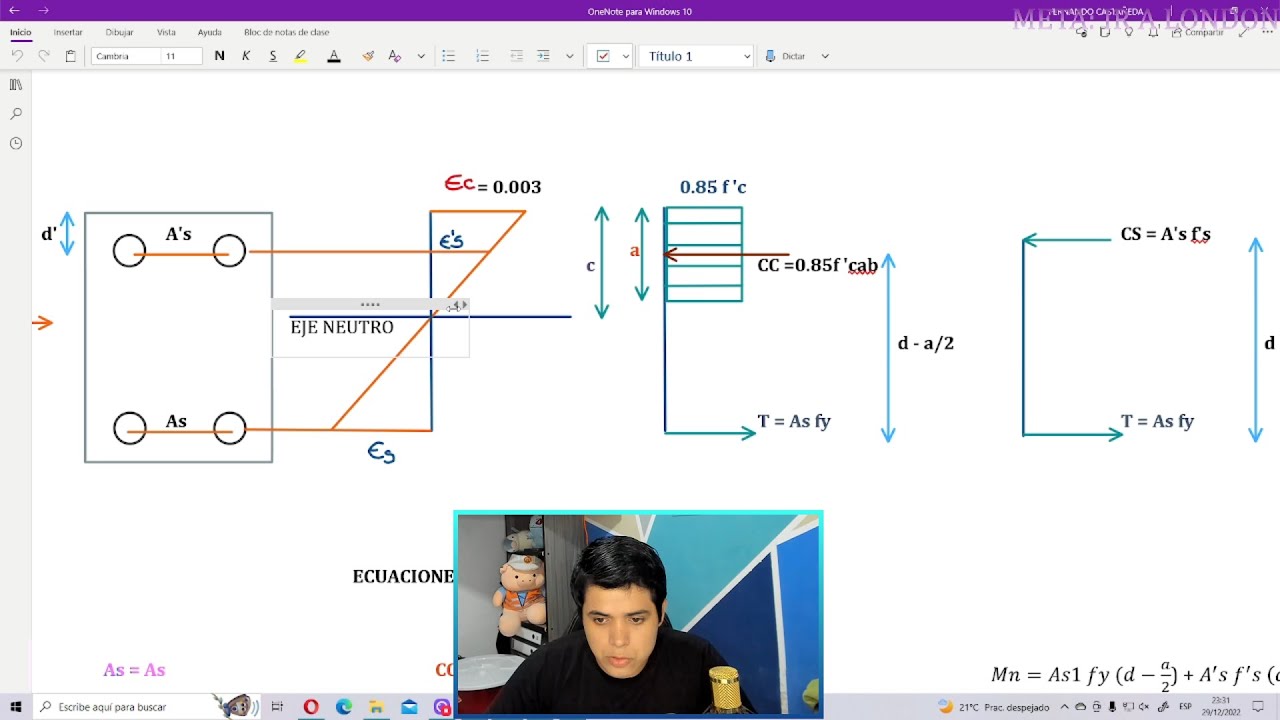Apply bold (N) formatting

[219, 56]
